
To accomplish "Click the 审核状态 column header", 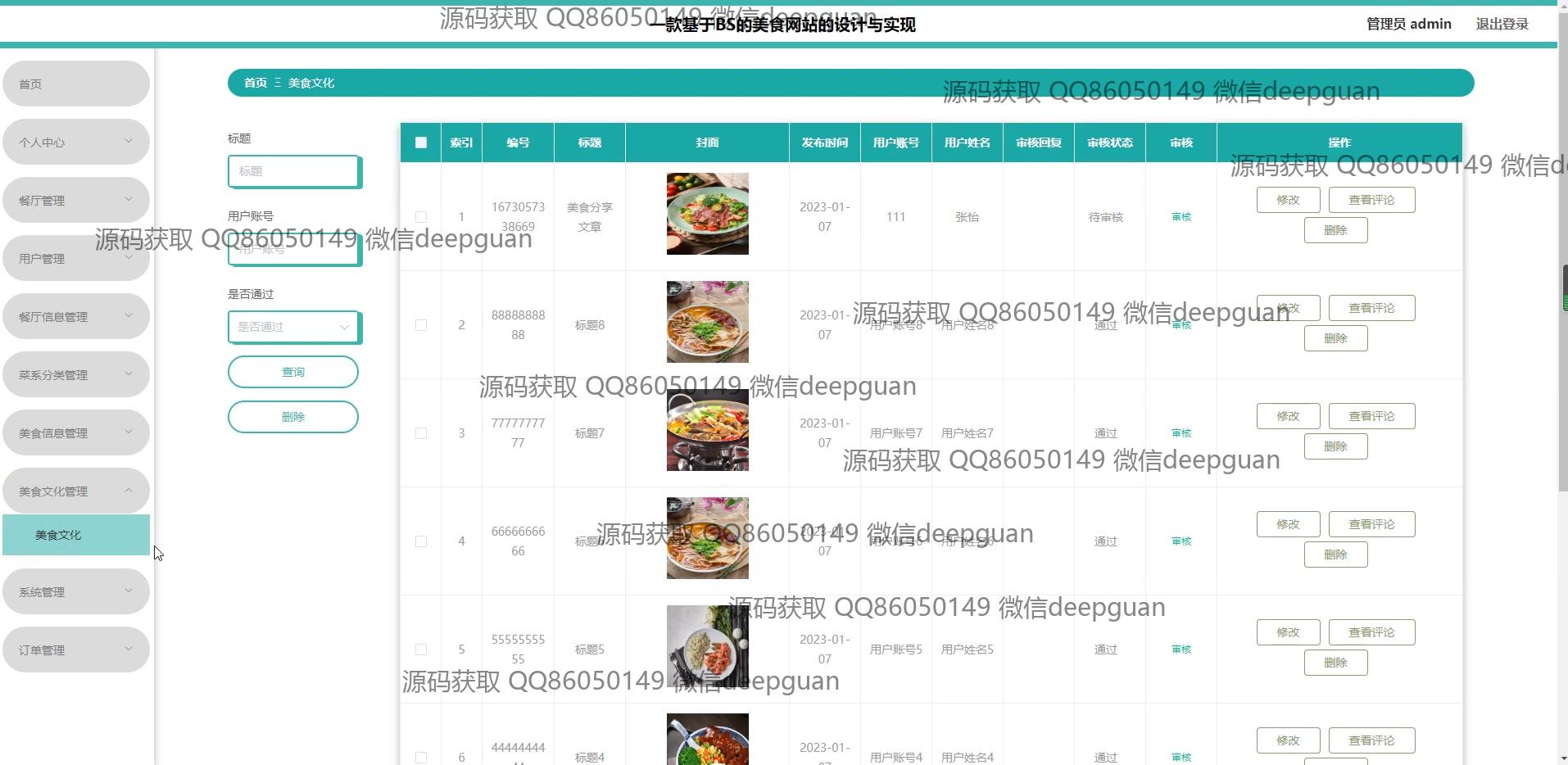I will point(1110,143).
